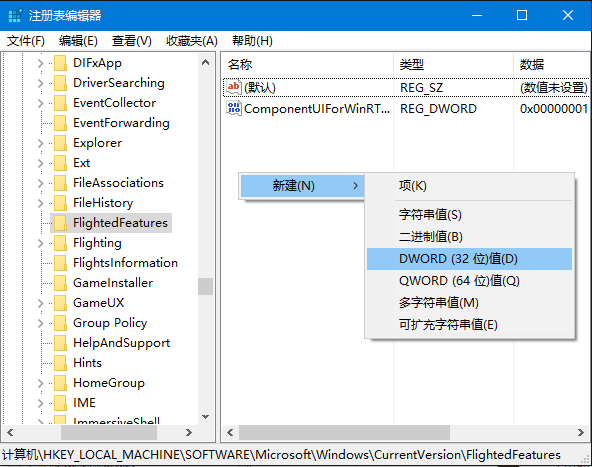Click the tree pane vertical scrollbar thumb

[205, 287]
